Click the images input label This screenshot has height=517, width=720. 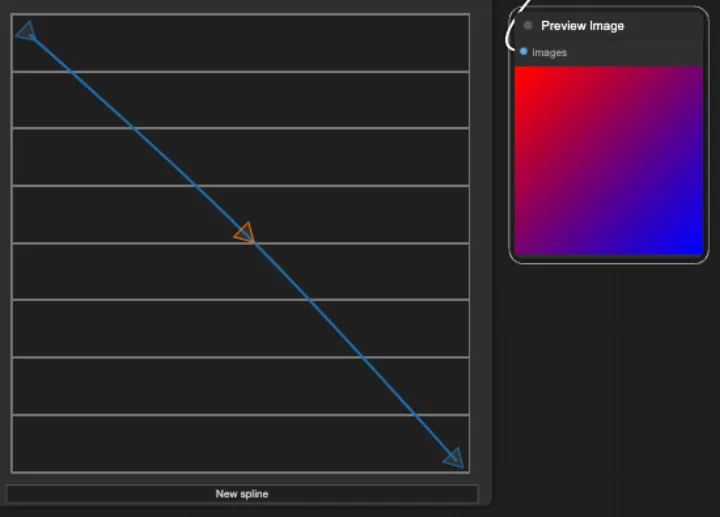pyautogui.click(x=549, y=53)
